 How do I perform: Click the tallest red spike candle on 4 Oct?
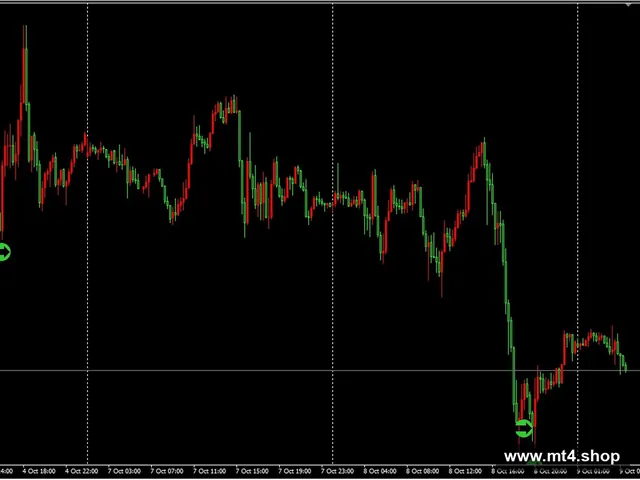click(x=25, y=65)
